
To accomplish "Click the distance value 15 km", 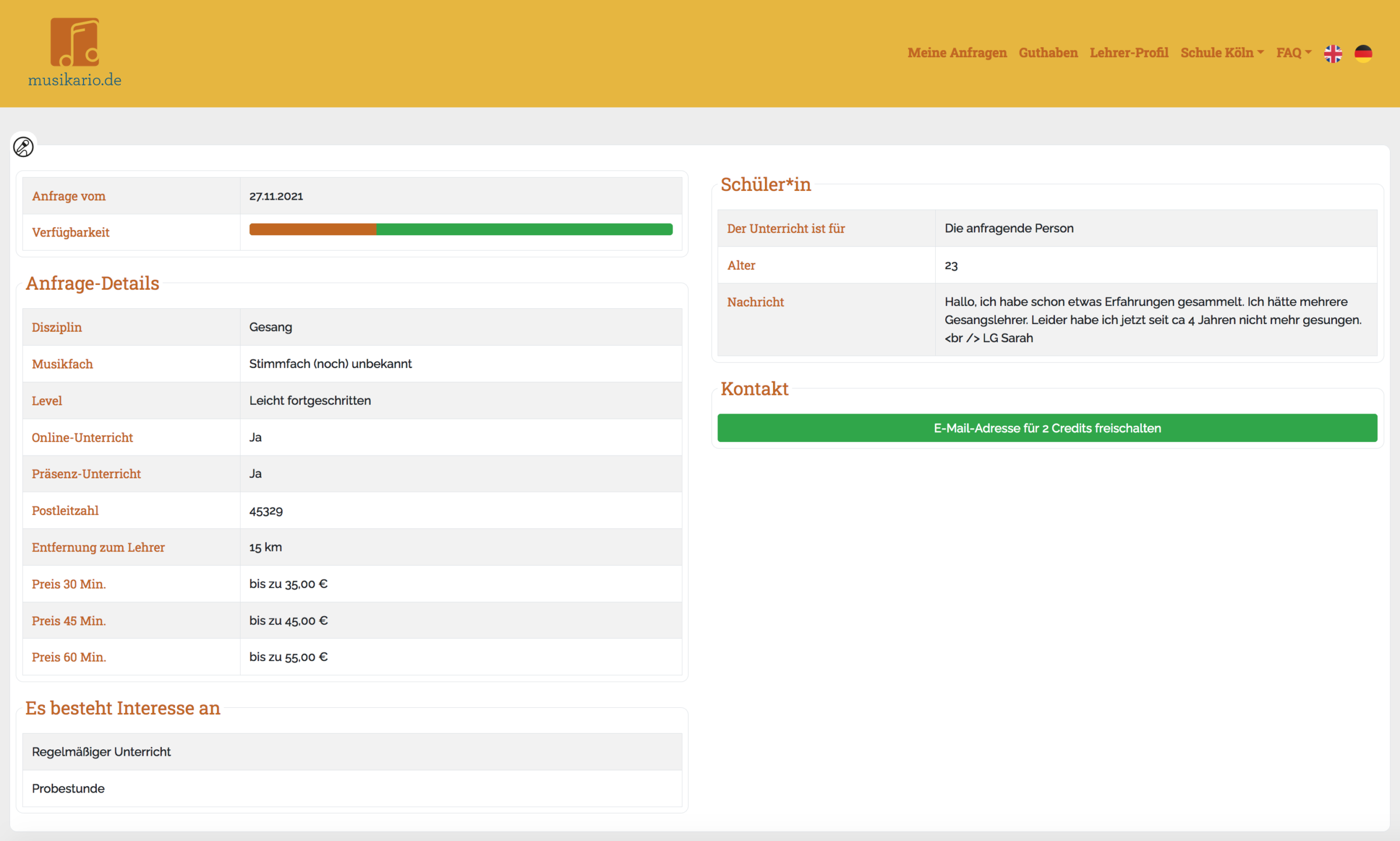I will click(x=266, y=547).
